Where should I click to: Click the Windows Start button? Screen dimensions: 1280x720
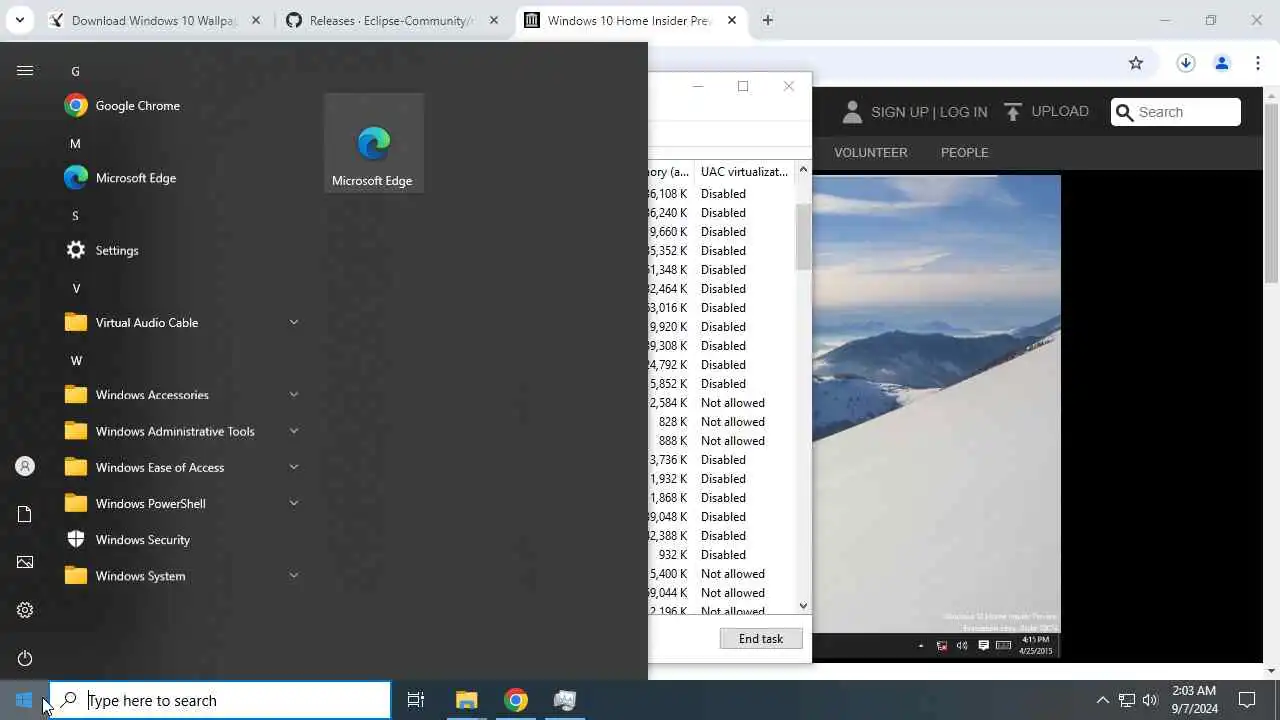coord(24,700)
